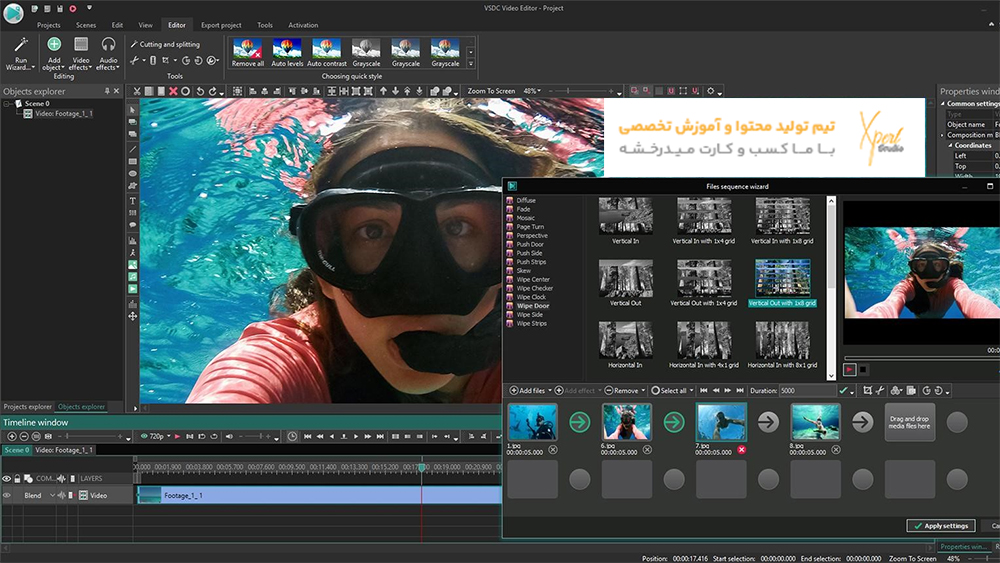The width and height of the screenshot is (1000, 563).
Task: Open Audio effects headphones icon
Action: point(108,44)
